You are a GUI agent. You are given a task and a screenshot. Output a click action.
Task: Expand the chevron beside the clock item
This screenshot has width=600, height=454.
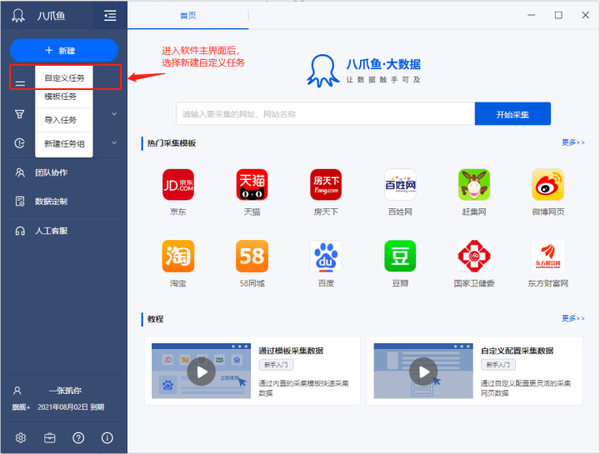click(x=114, y=143)
